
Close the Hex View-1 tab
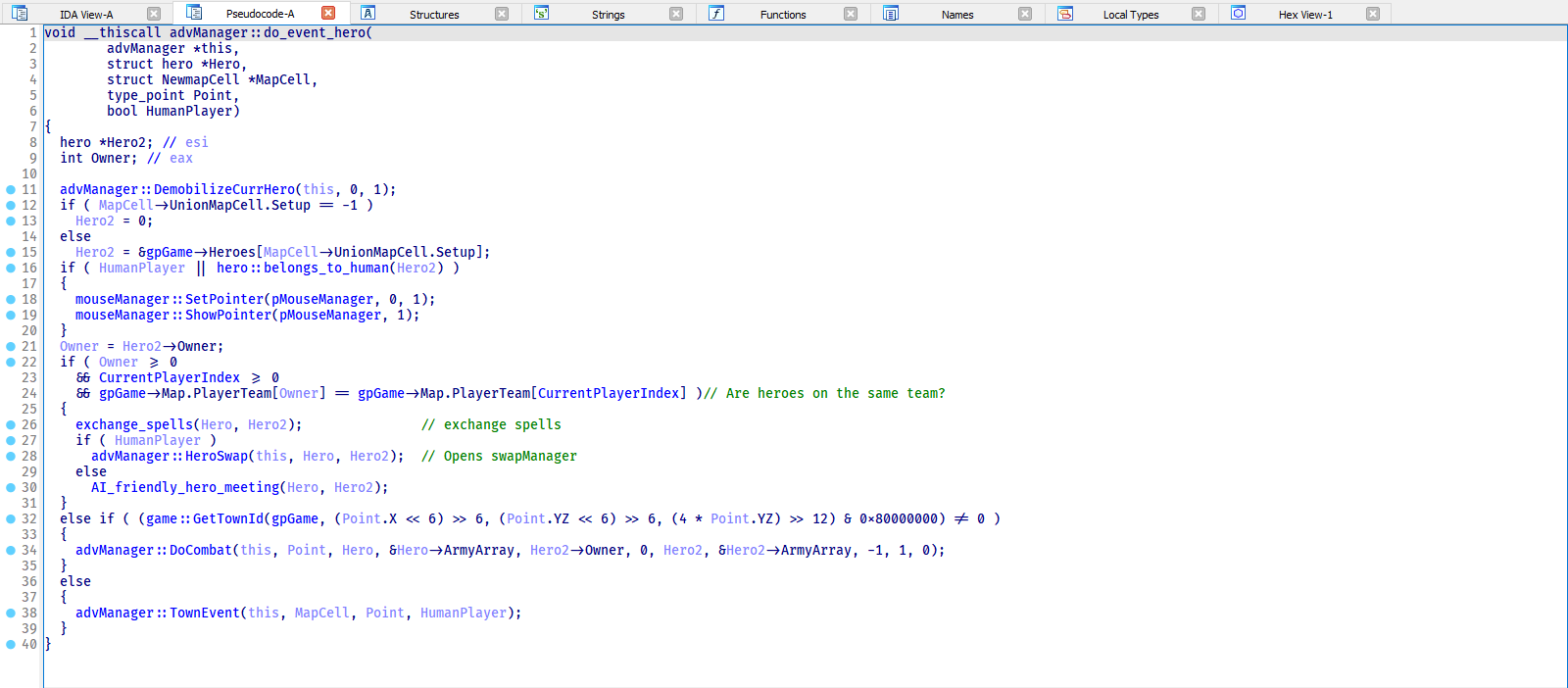(1373, 14)
